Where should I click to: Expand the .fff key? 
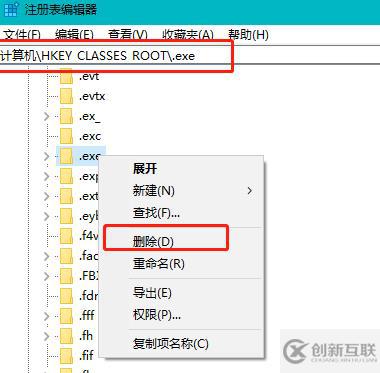47,316
